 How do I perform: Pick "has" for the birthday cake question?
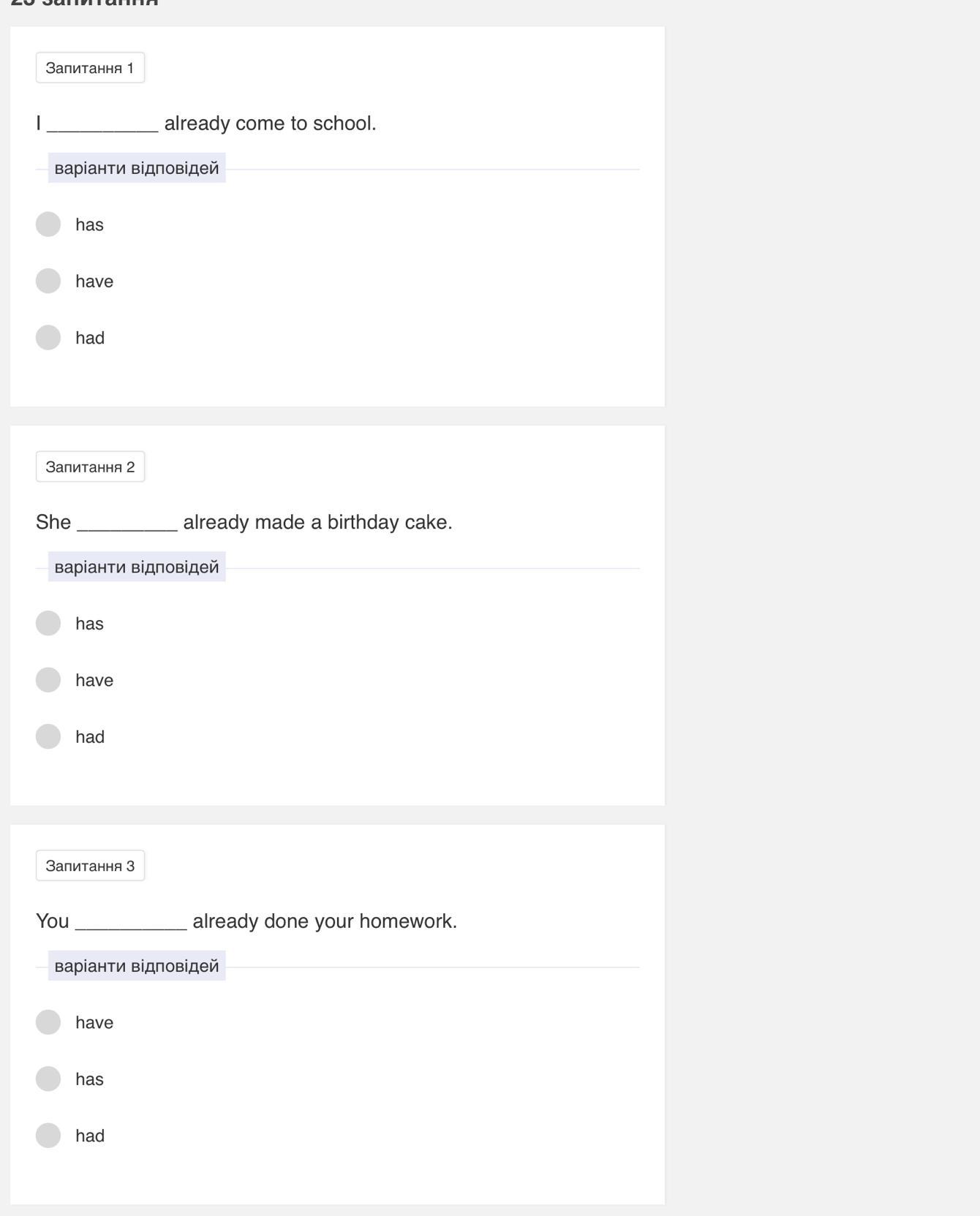[x=48, y=624]
